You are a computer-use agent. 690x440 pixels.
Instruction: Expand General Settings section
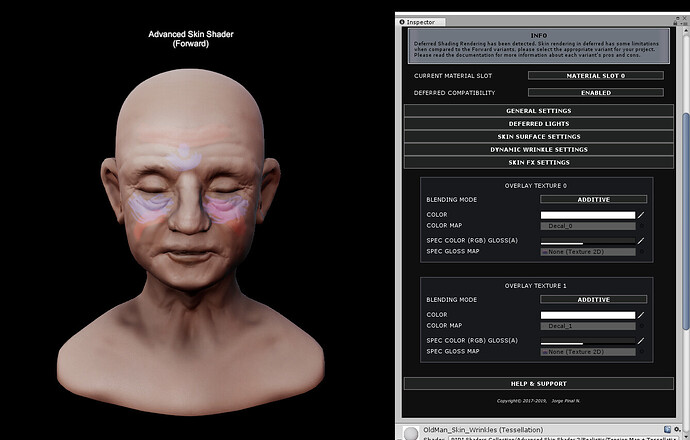click(x=539, y=111)
